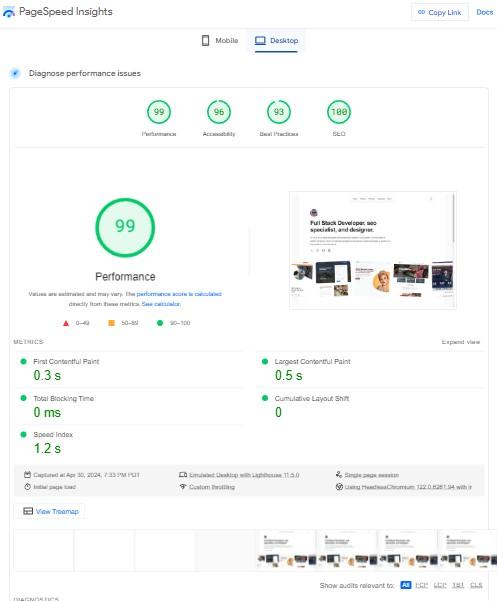This screenshot has height=601, width=497.
Task: Open the final page screenshot thumbnail
Action: coord(372,250)
